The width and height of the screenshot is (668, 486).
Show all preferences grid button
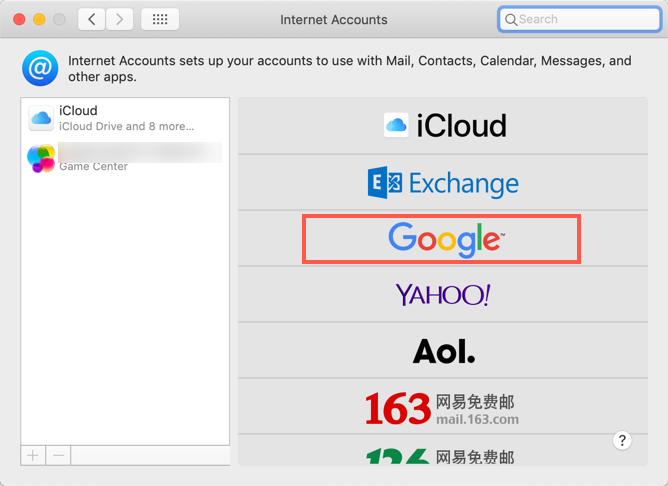click(160, 19)
